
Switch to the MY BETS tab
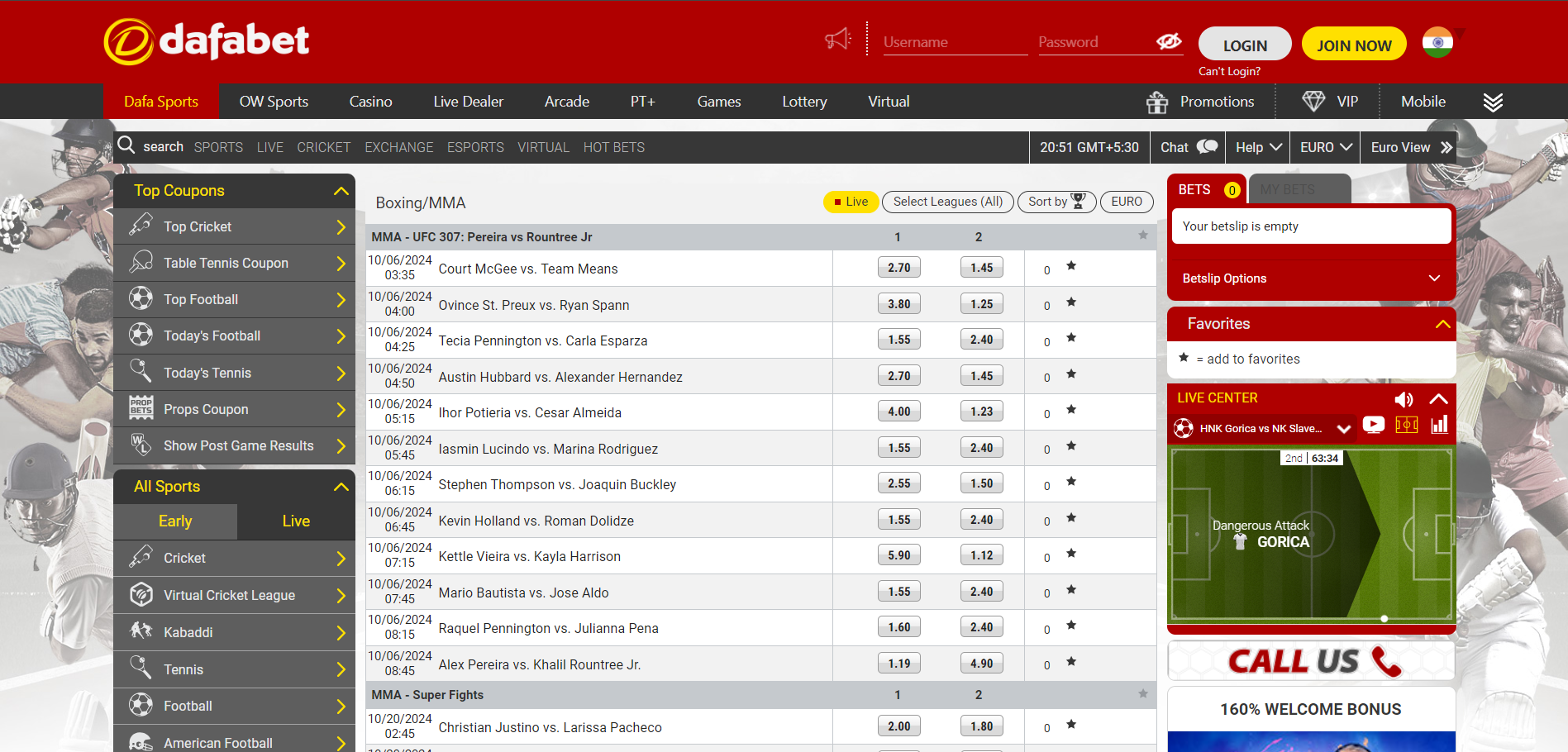(x=1299, y=189)
